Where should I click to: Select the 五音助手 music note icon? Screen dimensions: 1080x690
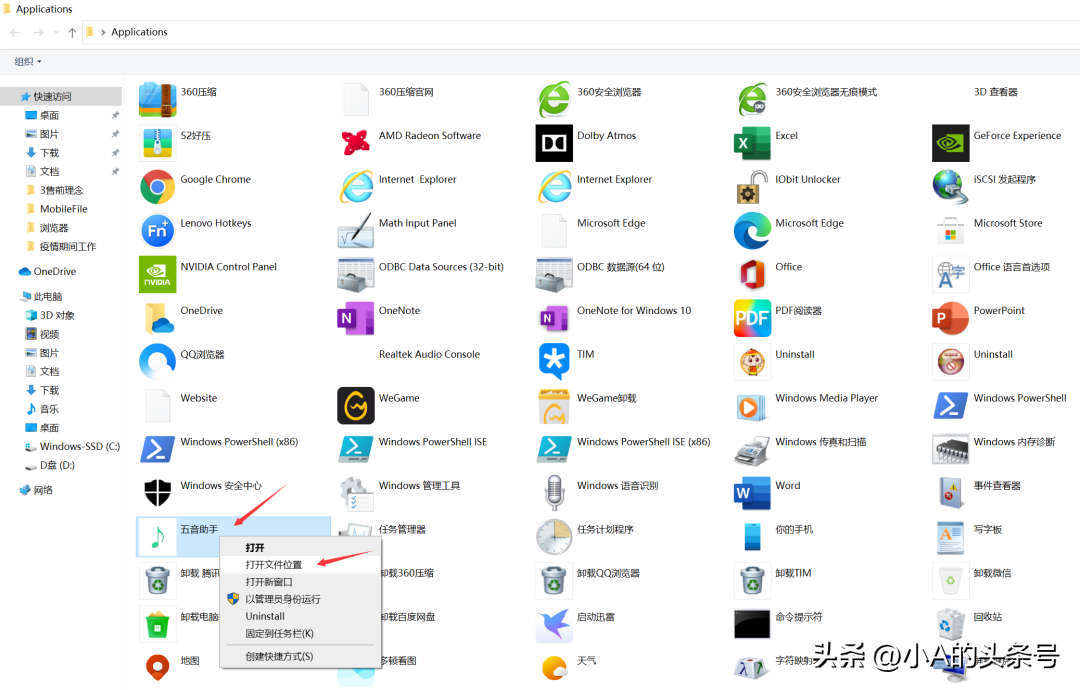(x=158, y=537)
